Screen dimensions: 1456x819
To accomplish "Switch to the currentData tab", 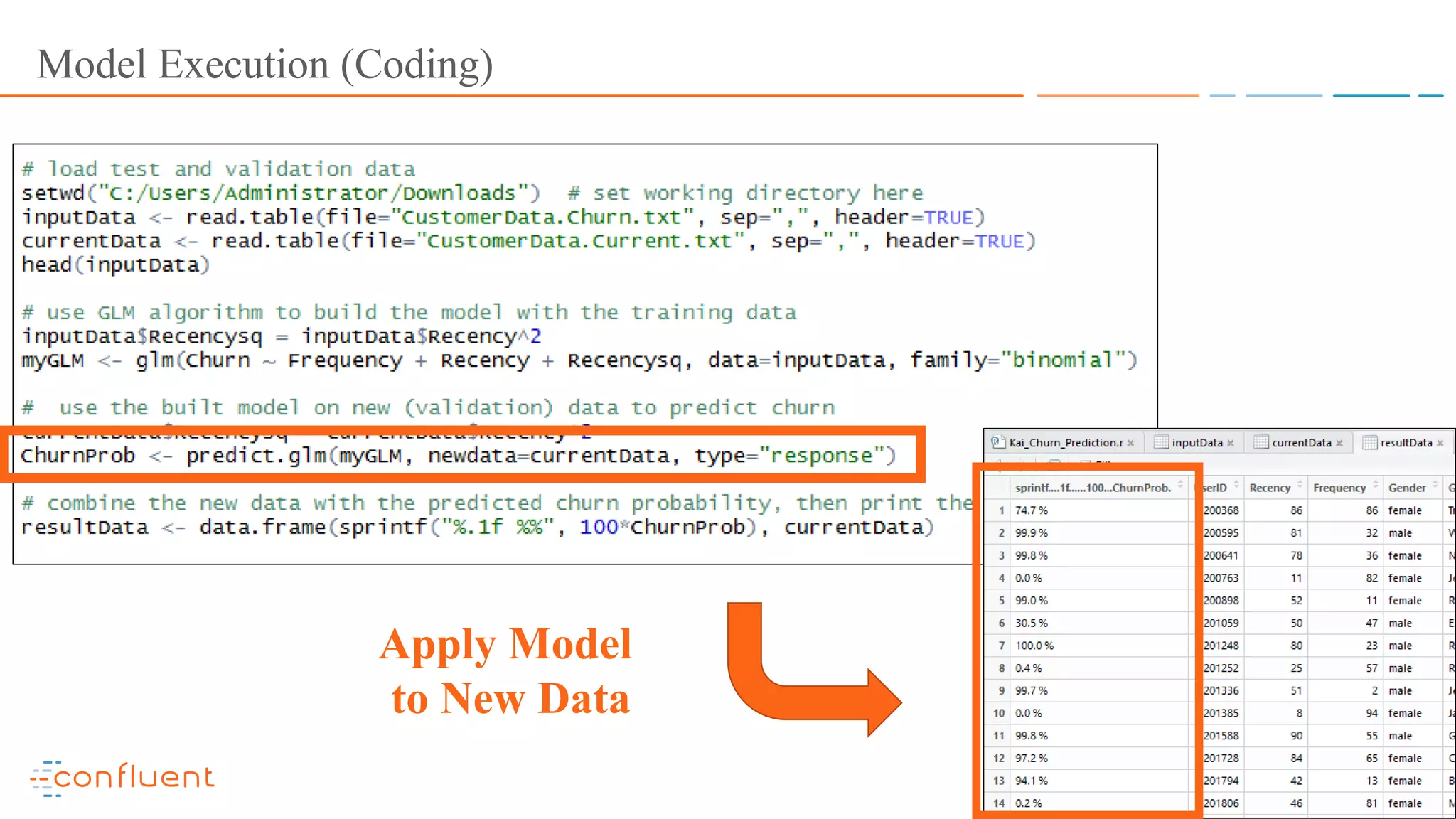I will pos(1301,442).
